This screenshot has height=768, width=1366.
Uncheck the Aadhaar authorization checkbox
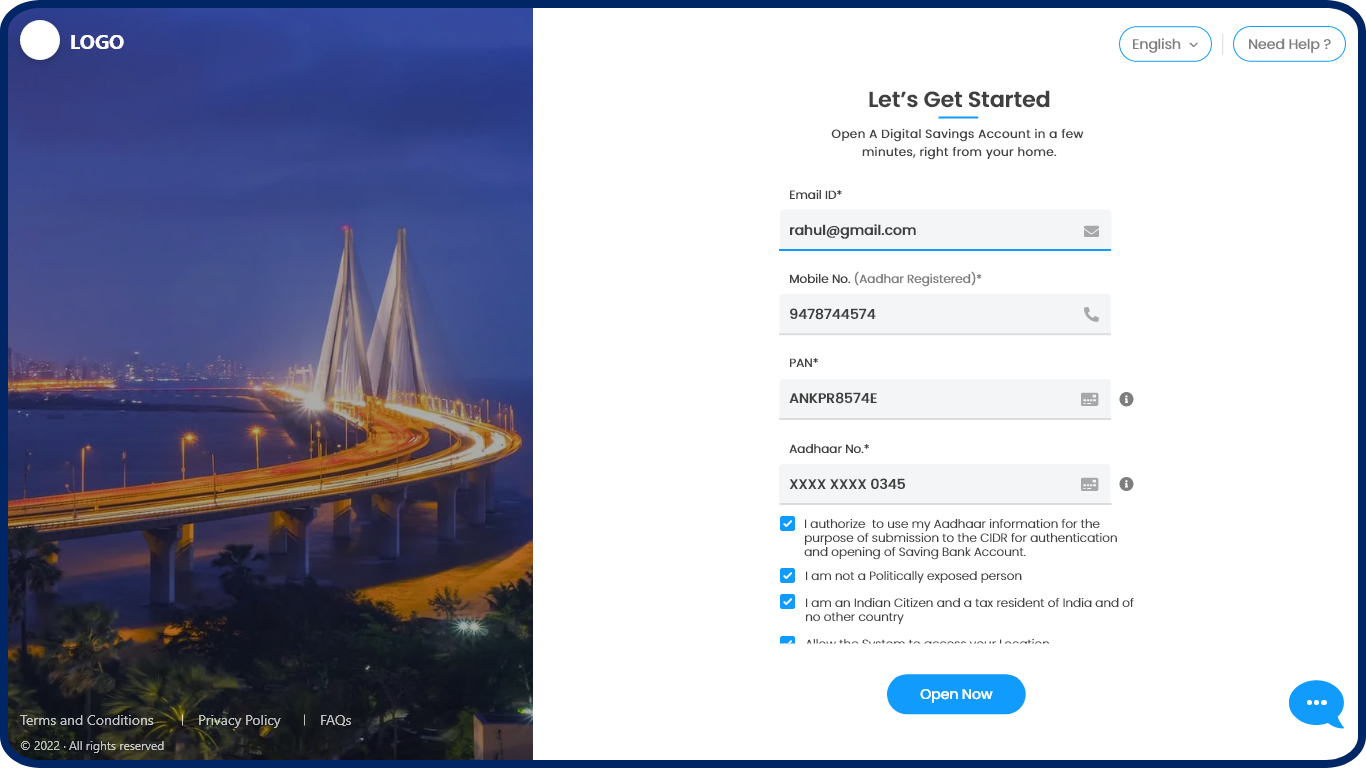tap(788, 524)
